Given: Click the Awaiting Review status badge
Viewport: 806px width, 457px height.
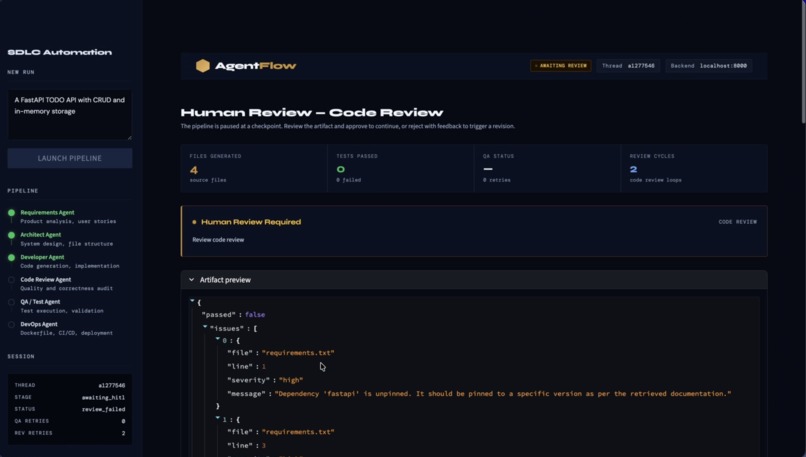Looking at the screenshot, I should (560, 66).
